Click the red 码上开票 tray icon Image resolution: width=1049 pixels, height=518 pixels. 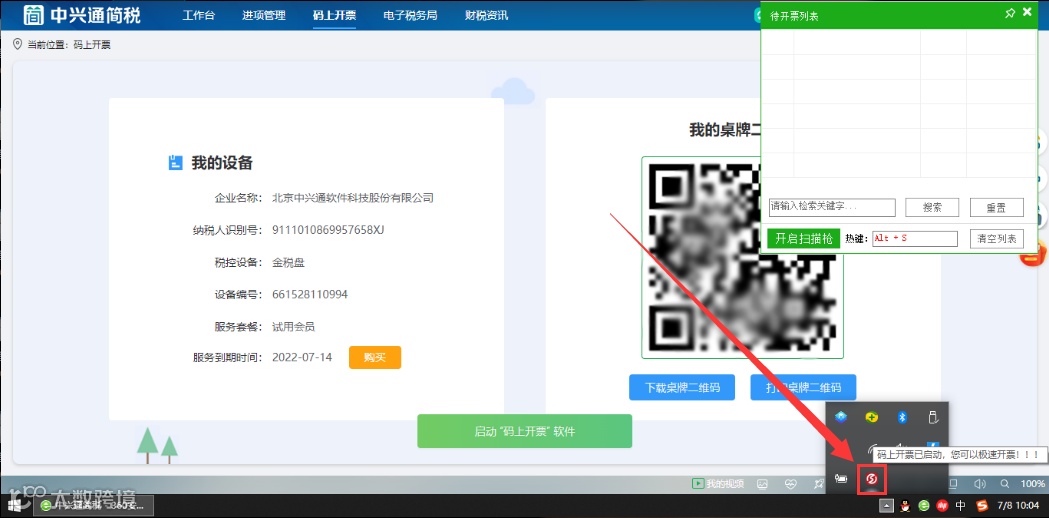pyautogui.click(x=872, y=479)
